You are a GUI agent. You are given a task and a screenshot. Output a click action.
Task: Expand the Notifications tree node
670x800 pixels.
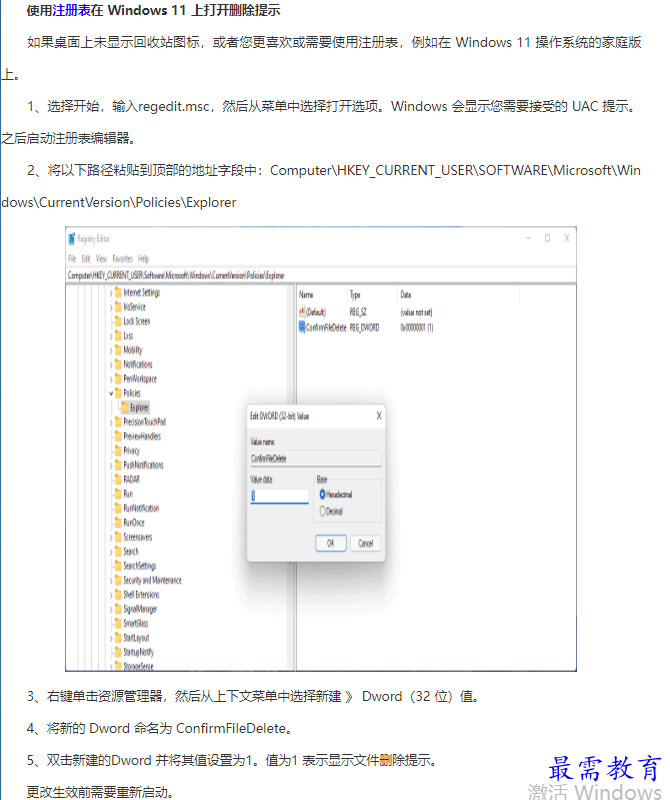(x=111, y=365)
